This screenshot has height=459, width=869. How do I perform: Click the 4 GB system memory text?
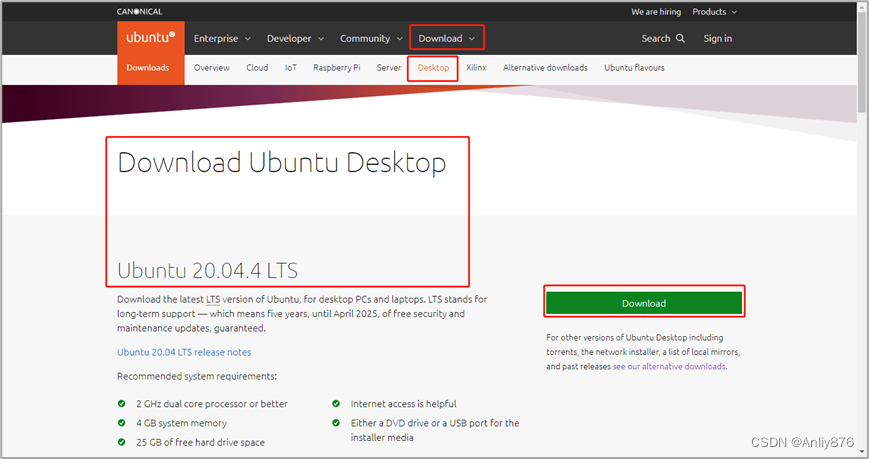pos(181,423)
